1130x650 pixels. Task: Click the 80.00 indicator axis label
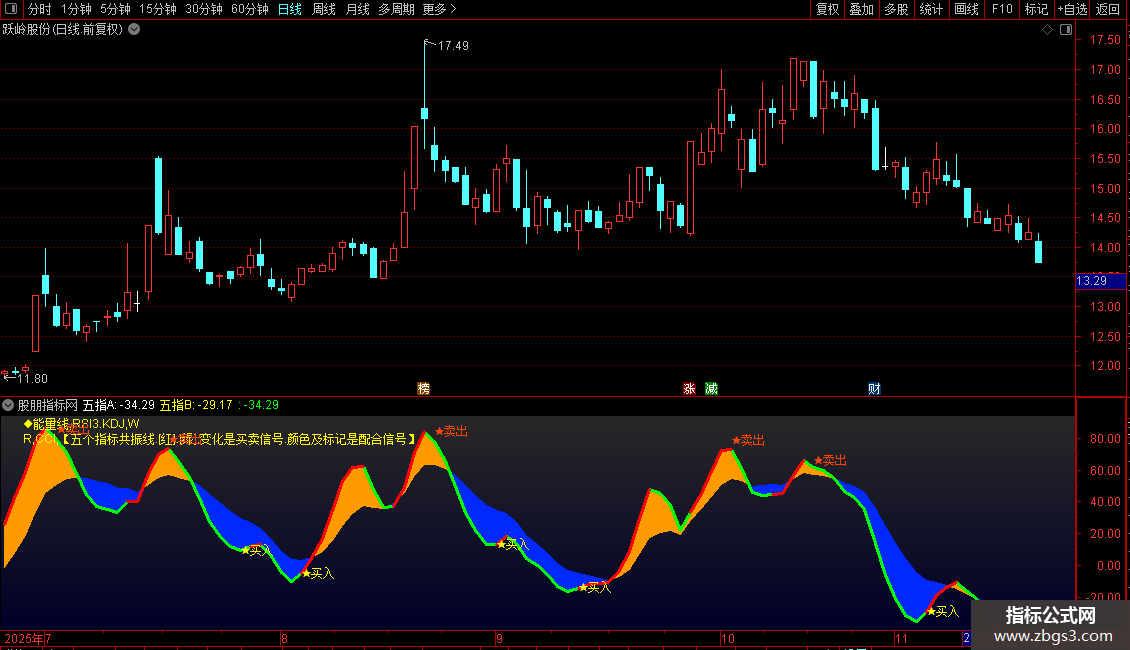(x=1105, y=438)
